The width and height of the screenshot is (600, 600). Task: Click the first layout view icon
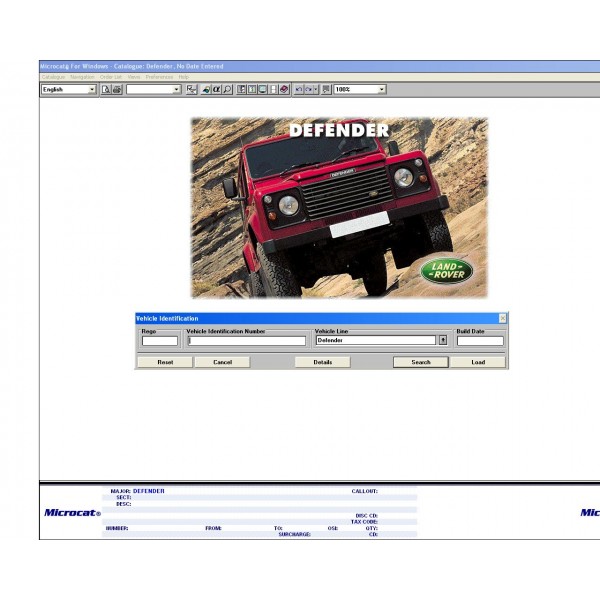pyautogui.click(x=241, y=90)
